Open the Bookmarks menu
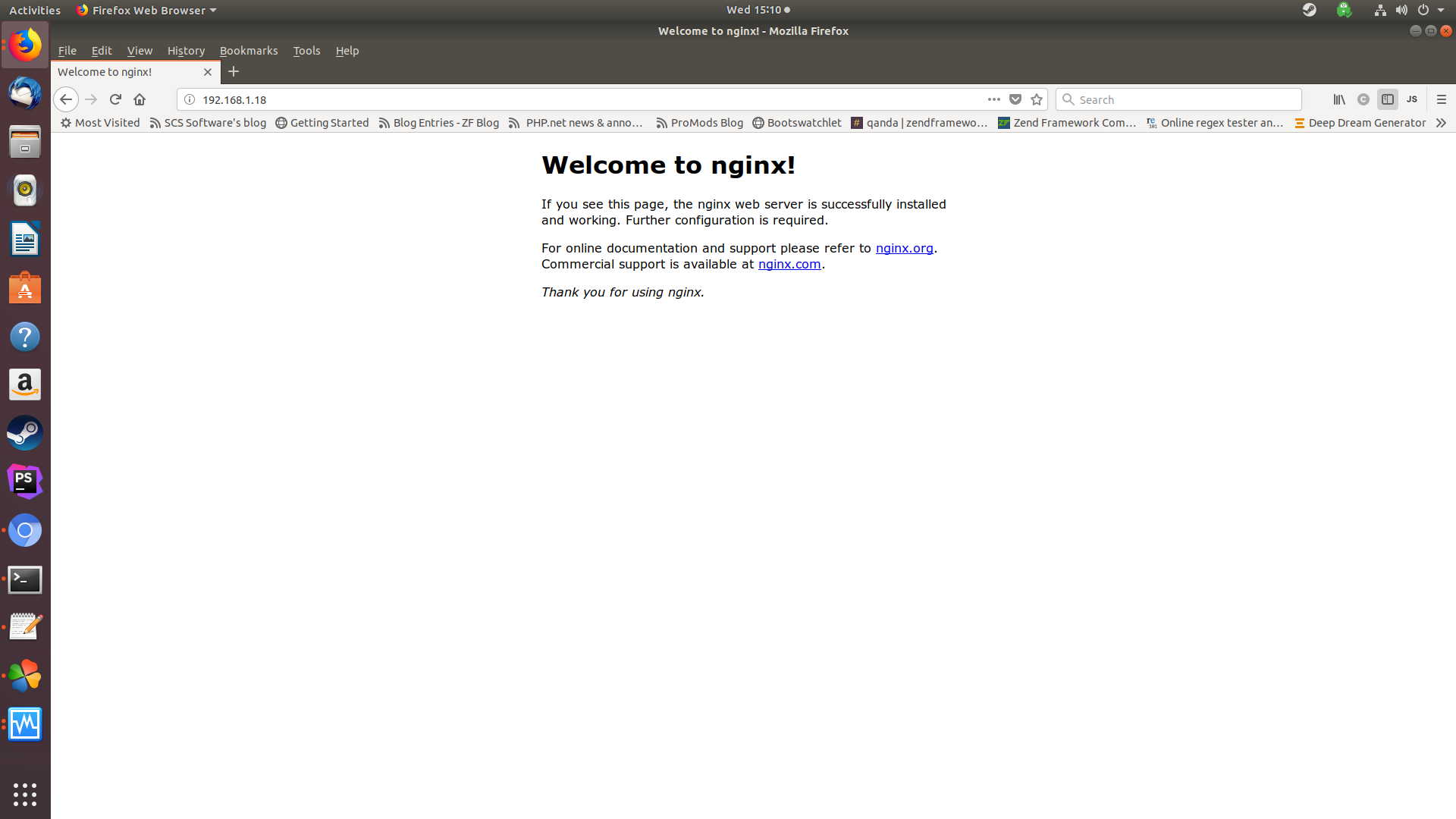Image resolution: width=1456 pixels, height=819 pixels. tap(249, 51)
